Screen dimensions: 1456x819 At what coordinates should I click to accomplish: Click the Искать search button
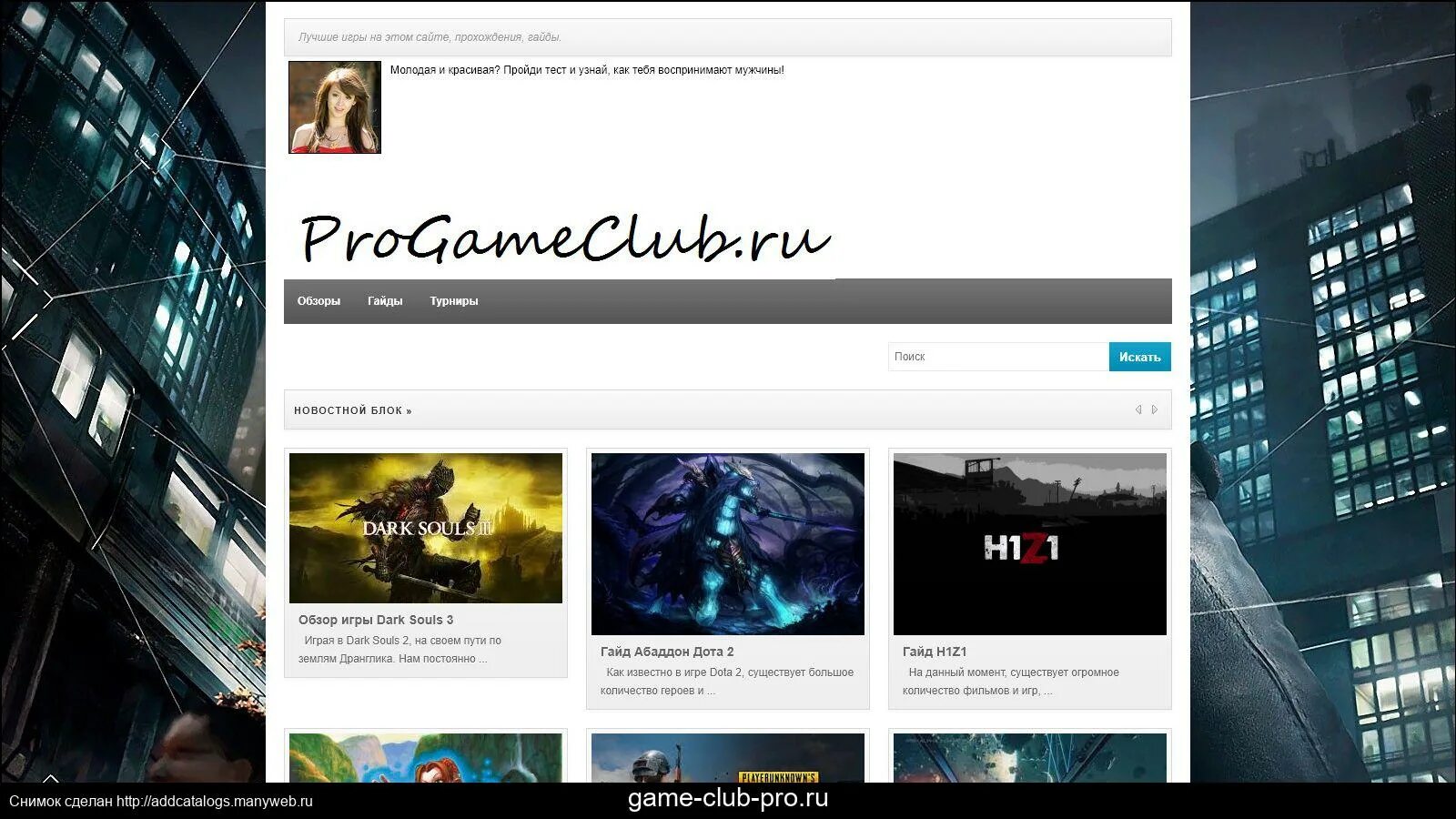[1140, 357]
